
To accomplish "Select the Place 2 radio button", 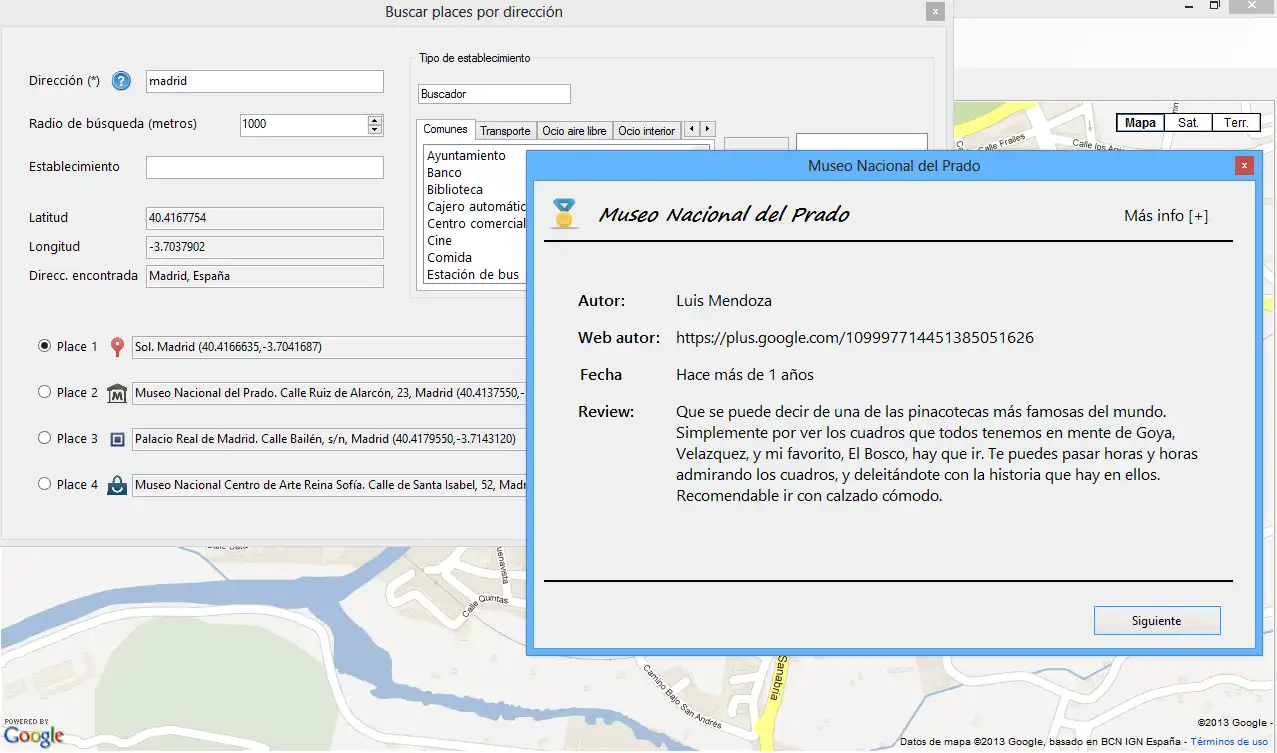I will (44, 392).
